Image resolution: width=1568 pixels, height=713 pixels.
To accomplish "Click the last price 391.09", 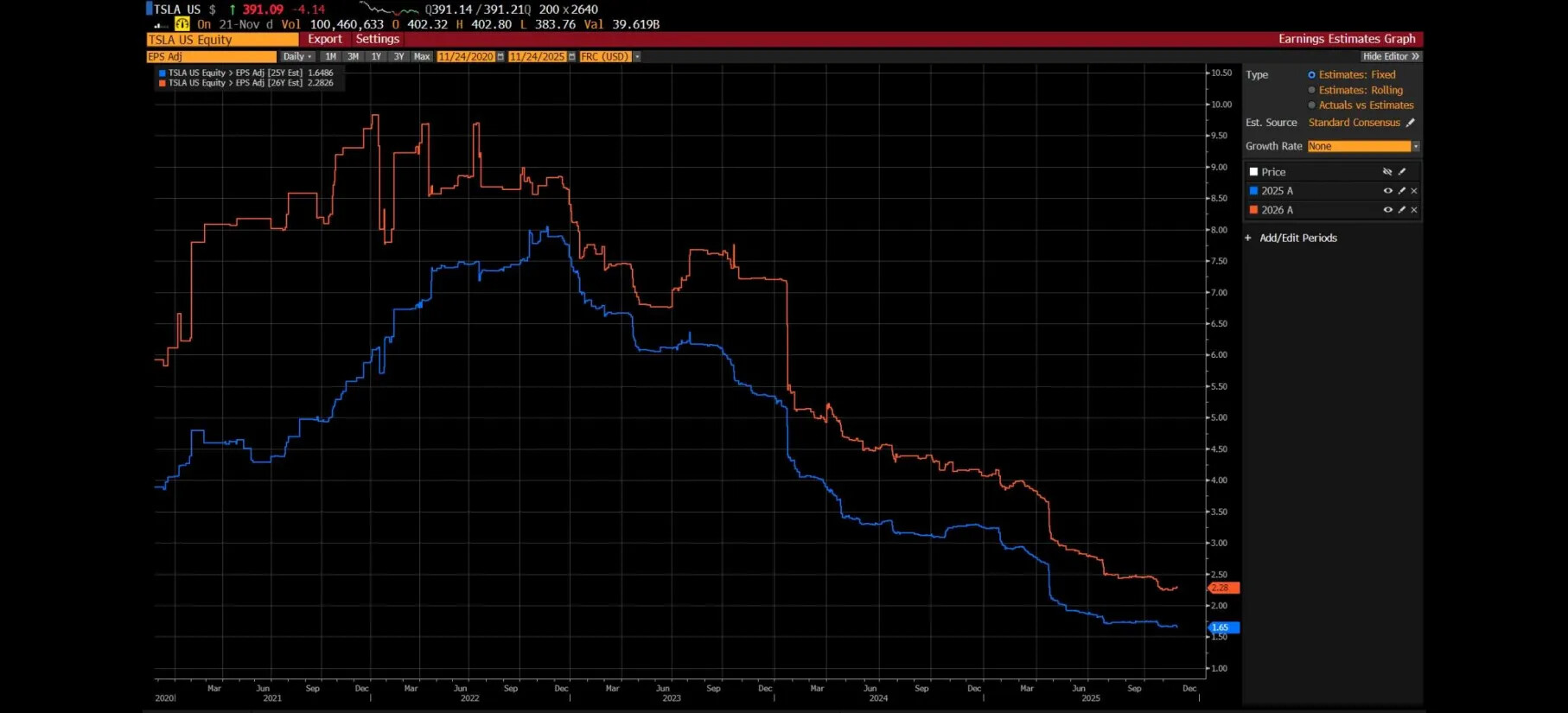I will [263, 10].
